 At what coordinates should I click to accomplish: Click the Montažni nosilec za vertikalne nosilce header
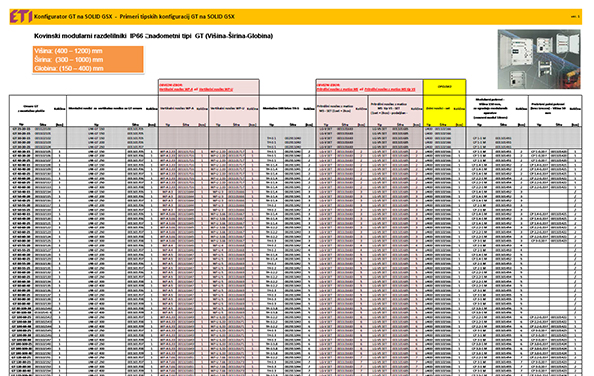(105, 108)
